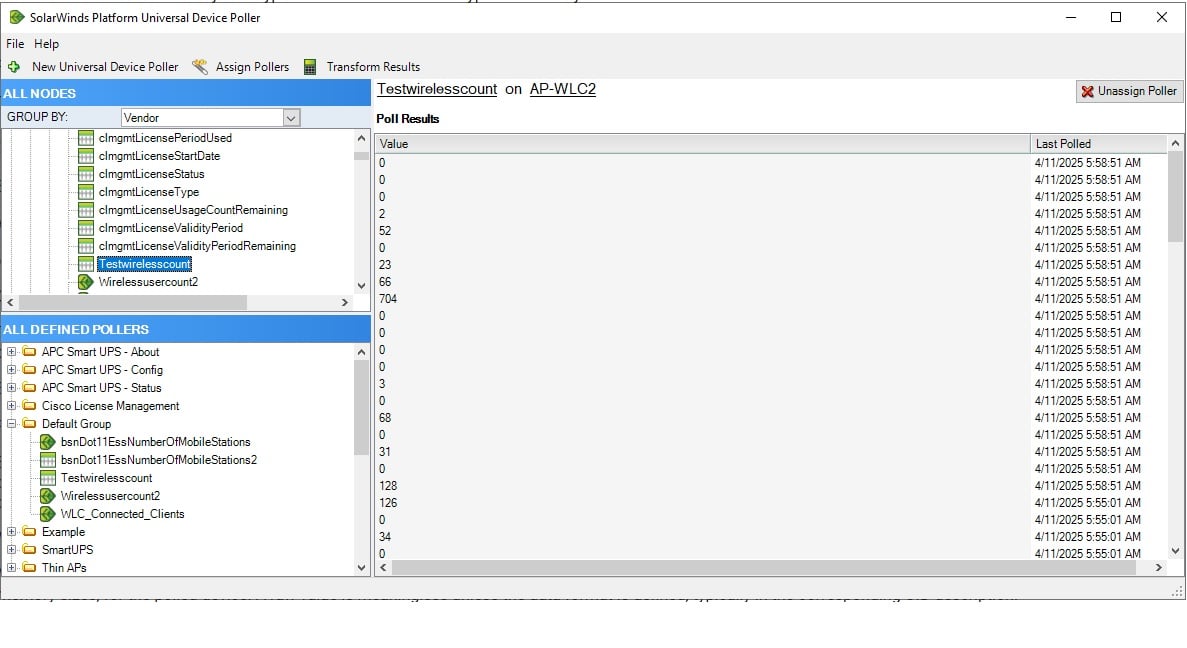Click the All Nodes panel header

point(185,93)
